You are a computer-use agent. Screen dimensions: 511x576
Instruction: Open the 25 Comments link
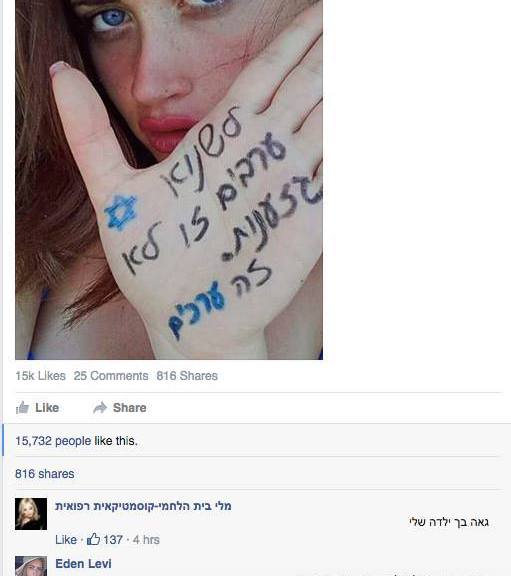click(111, 376)
